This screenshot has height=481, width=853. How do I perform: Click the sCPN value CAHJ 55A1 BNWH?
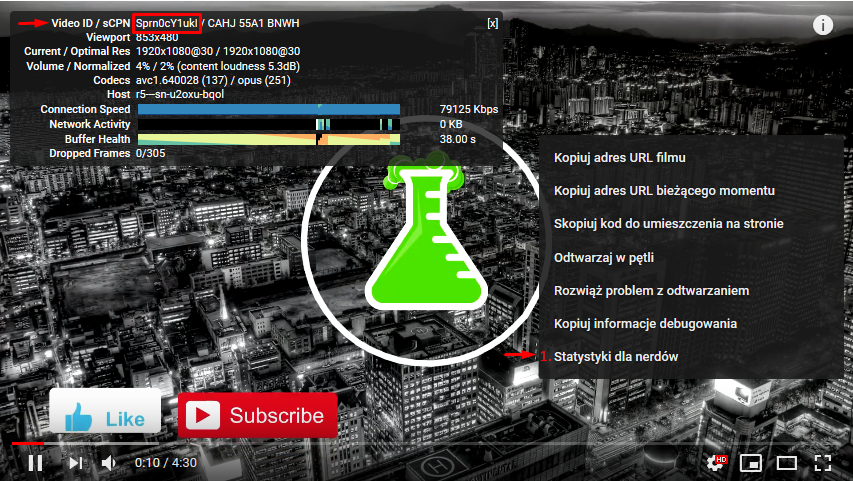[x=254, y=23]
